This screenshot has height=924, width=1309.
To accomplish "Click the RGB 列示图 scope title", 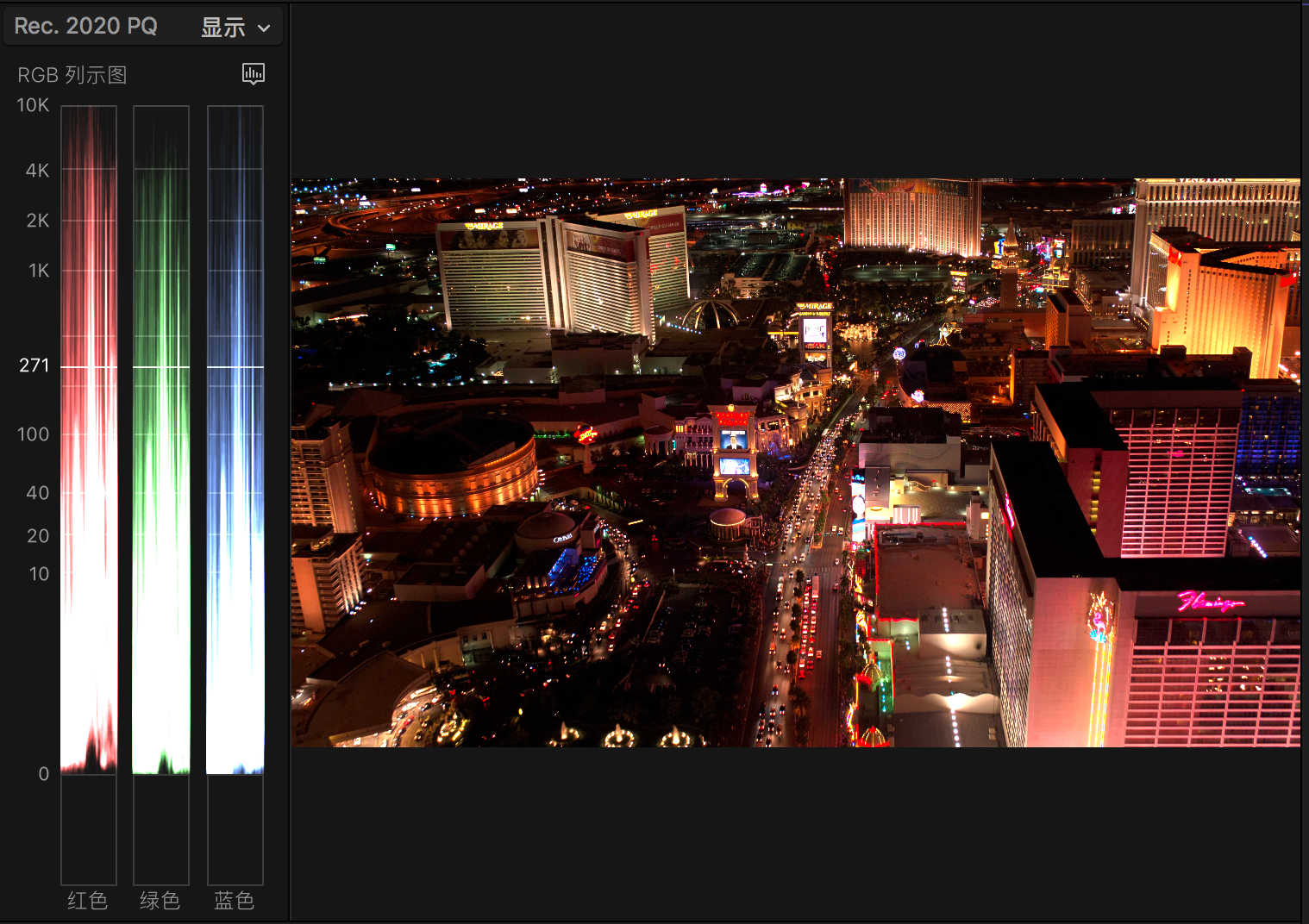I will [72, 76].
